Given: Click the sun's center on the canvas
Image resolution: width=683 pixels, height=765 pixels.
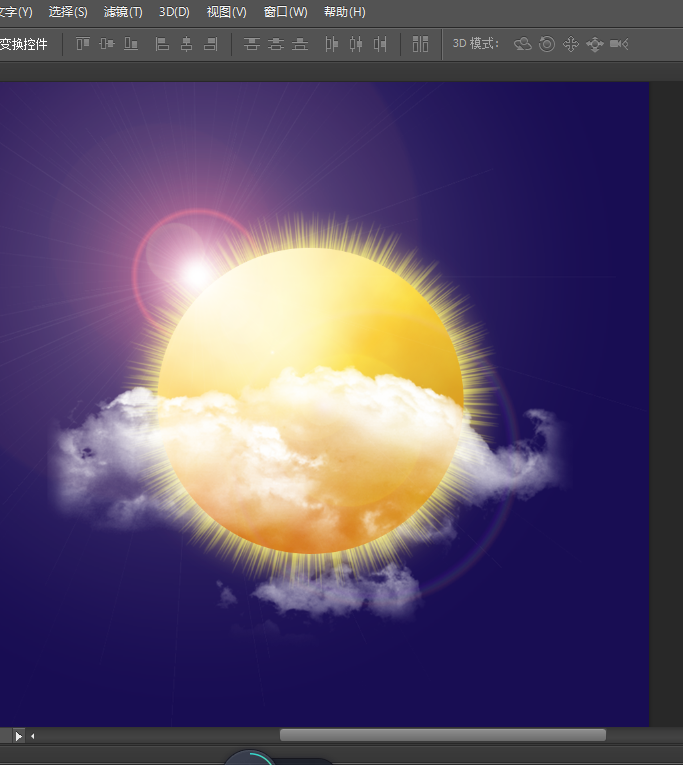Looking at the screenshot, I should [x=311, y=400].
